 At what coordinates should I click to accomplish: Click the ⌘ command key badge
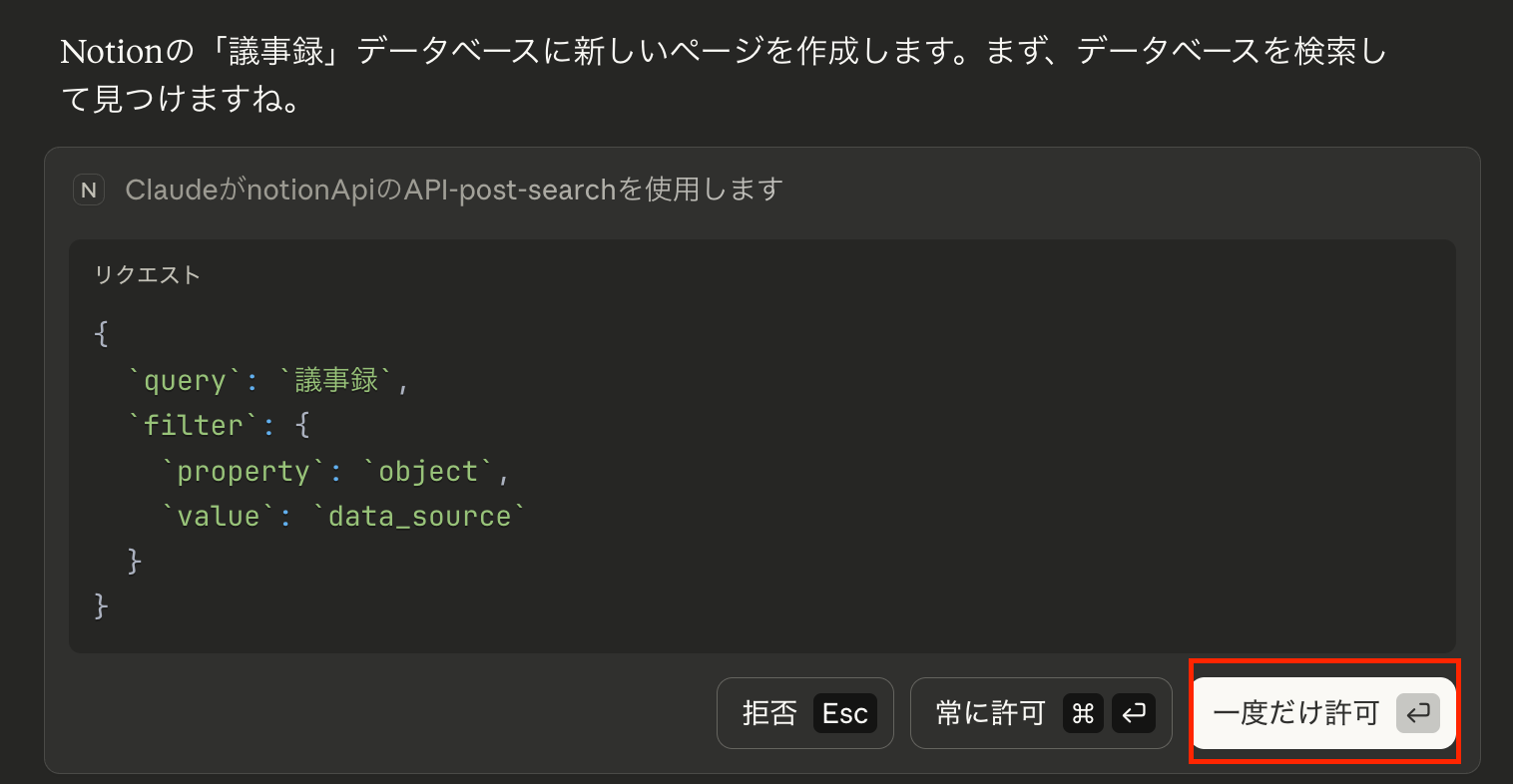pos(1083,713)
